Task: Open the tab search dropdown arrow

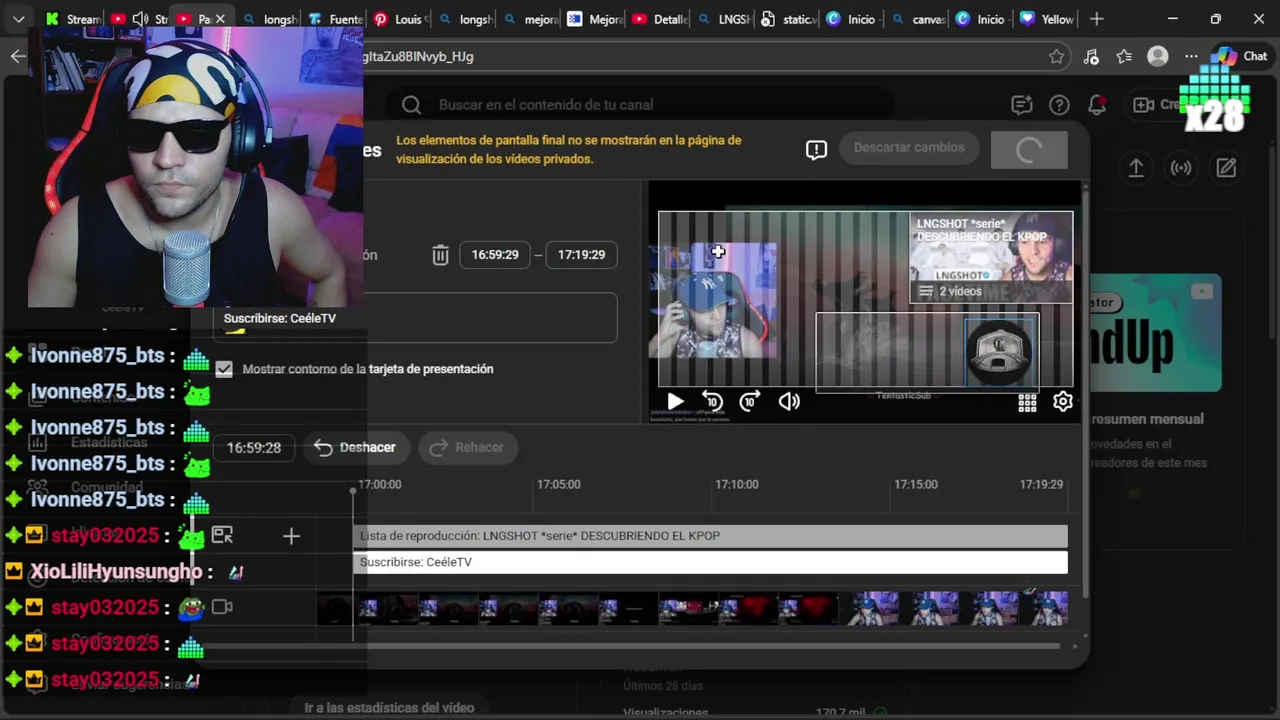Action: tap(19, 19)
